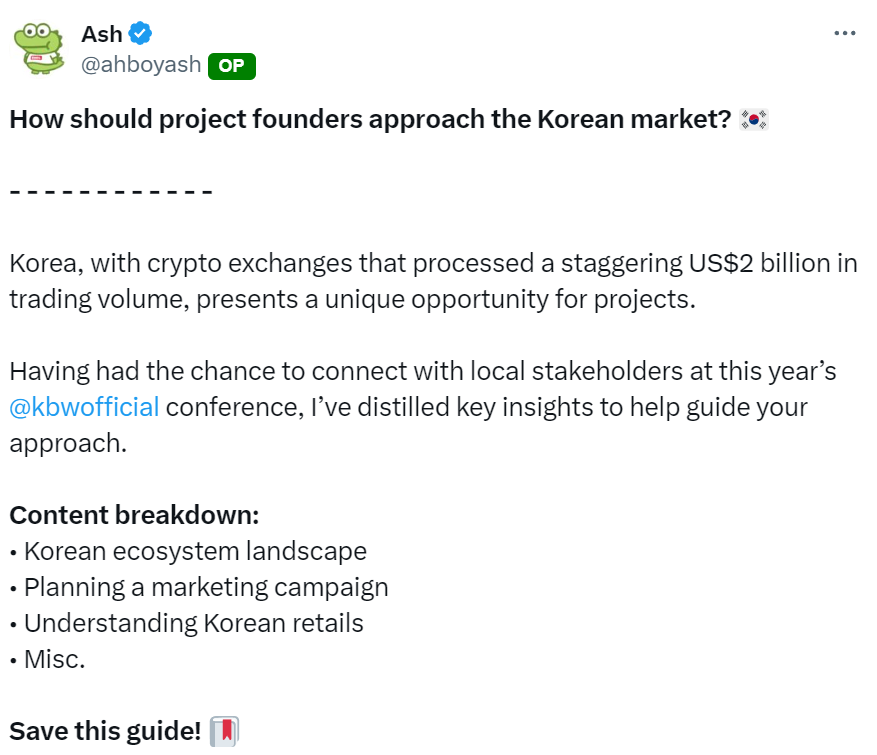Click the Save this guide! text
This screenshot has height=755, width=877.
(105, 731)
